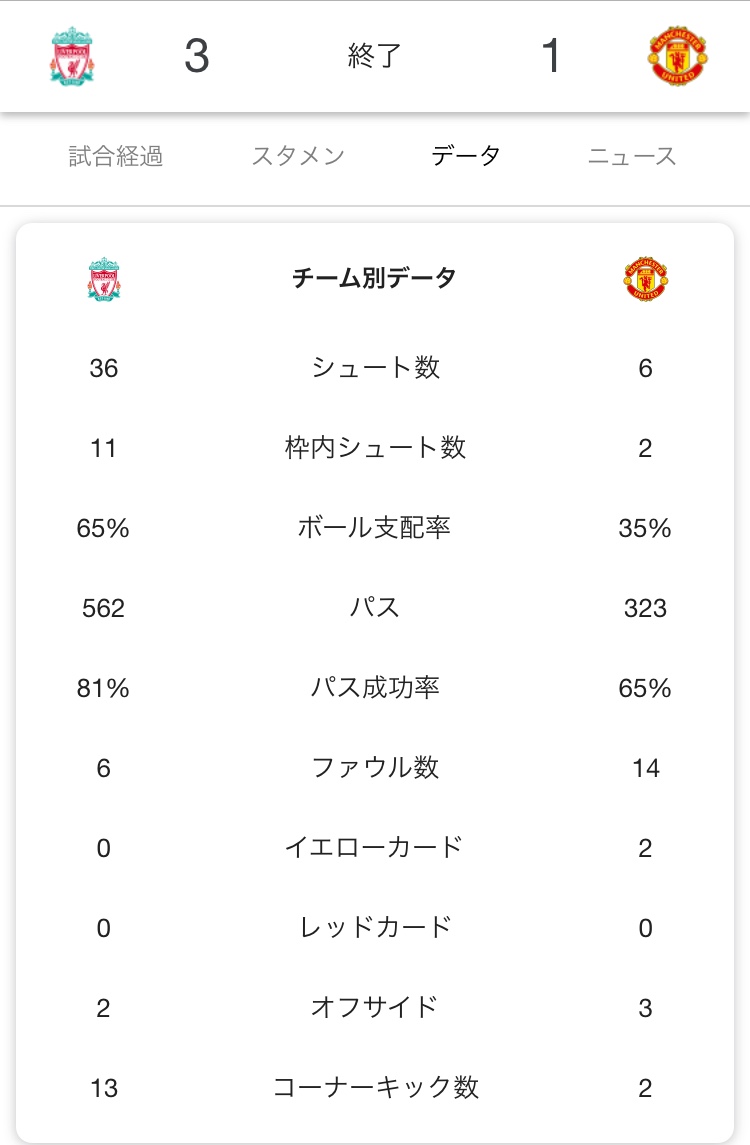The image size is (750, 1145).
Task: Click the コーナーキック数 stat label
Action: [x=375, y=1087]
